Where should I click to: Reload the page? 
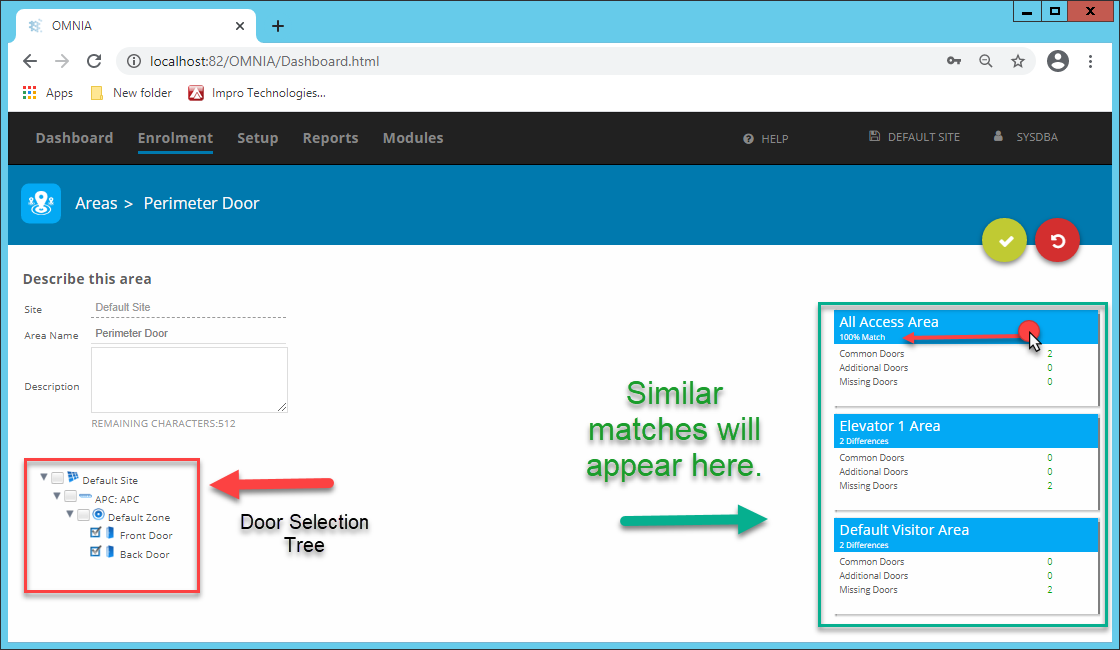[x=94, y=61]
